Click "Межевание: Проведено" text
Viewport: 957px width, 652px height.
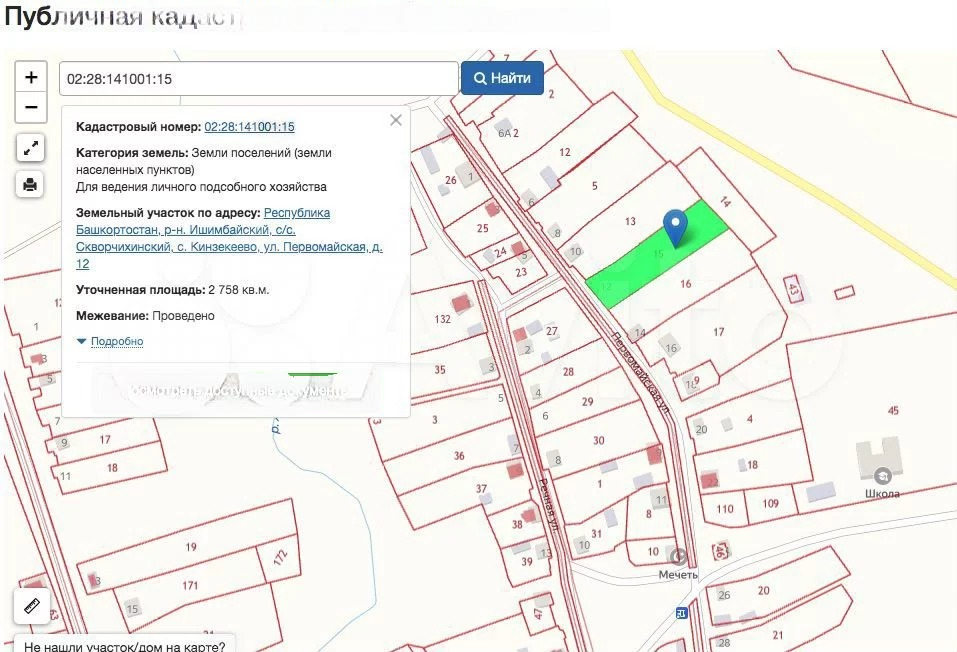pyautogui.click(x=145, y=316)
